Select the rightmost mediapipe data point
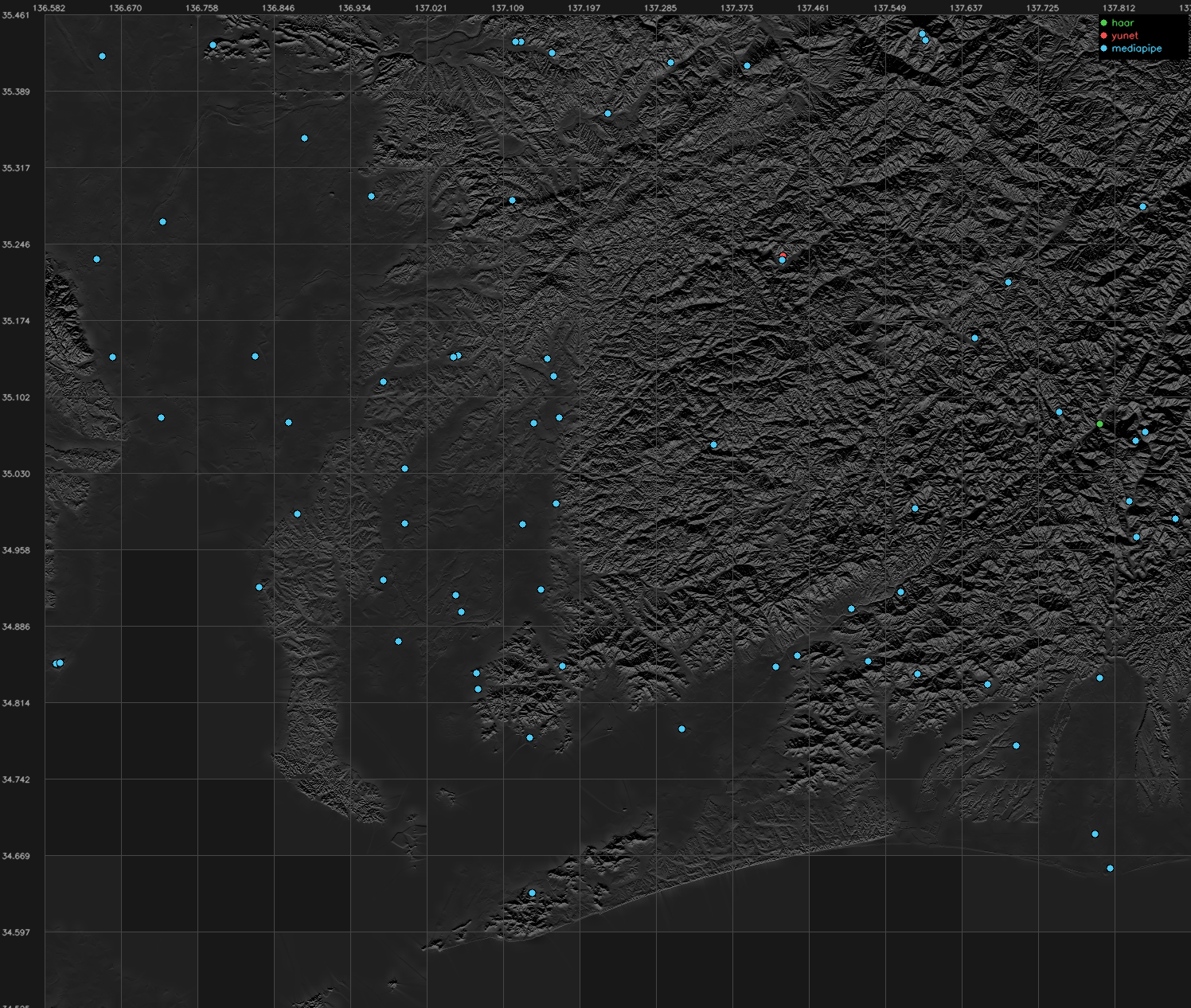The width and height of the screenshot is (1191, 1008). pyautogui.click(x=1175, y=518)
